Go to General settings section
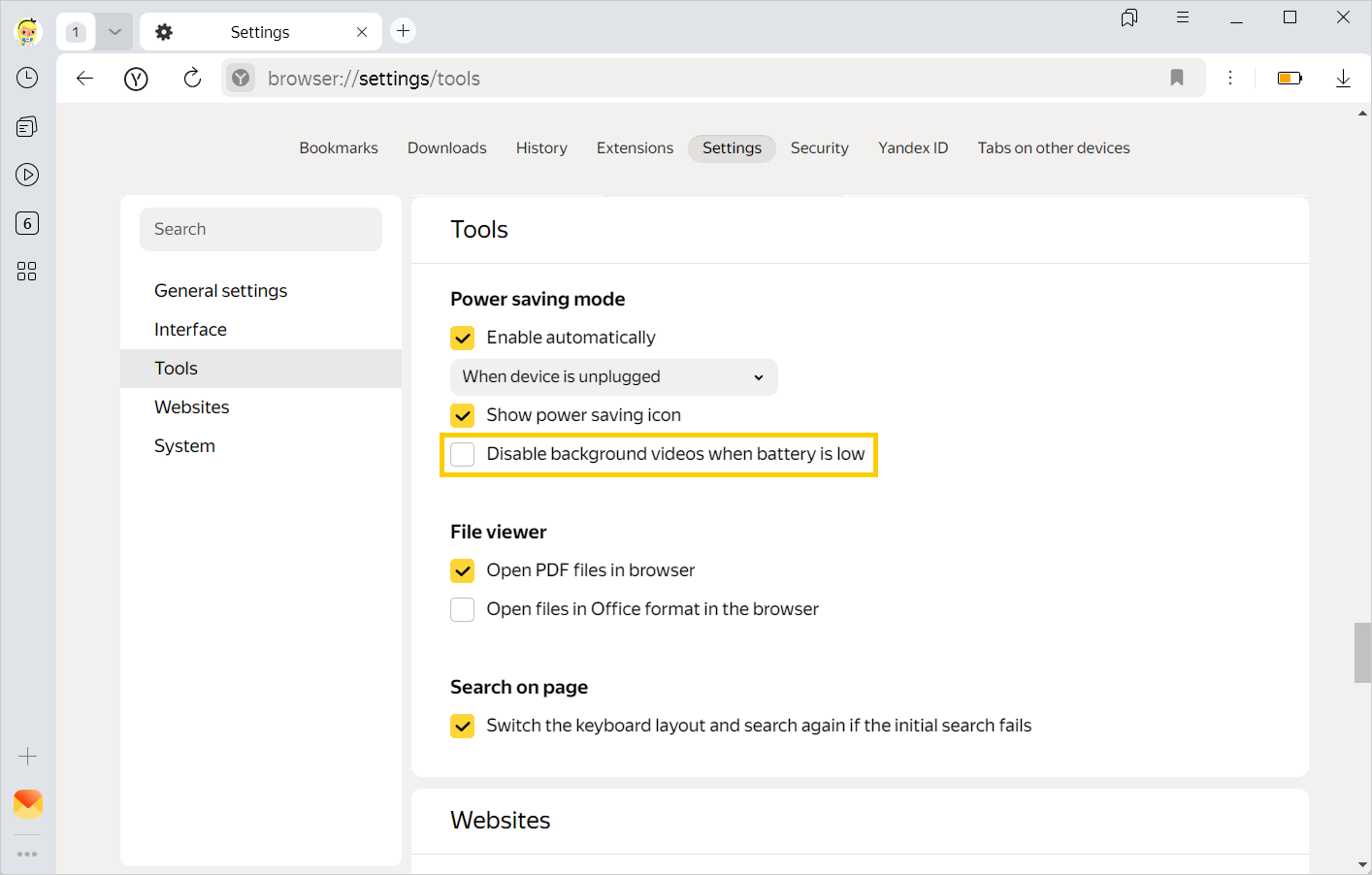The image size is (1372, 875). (x=220, y=290)
